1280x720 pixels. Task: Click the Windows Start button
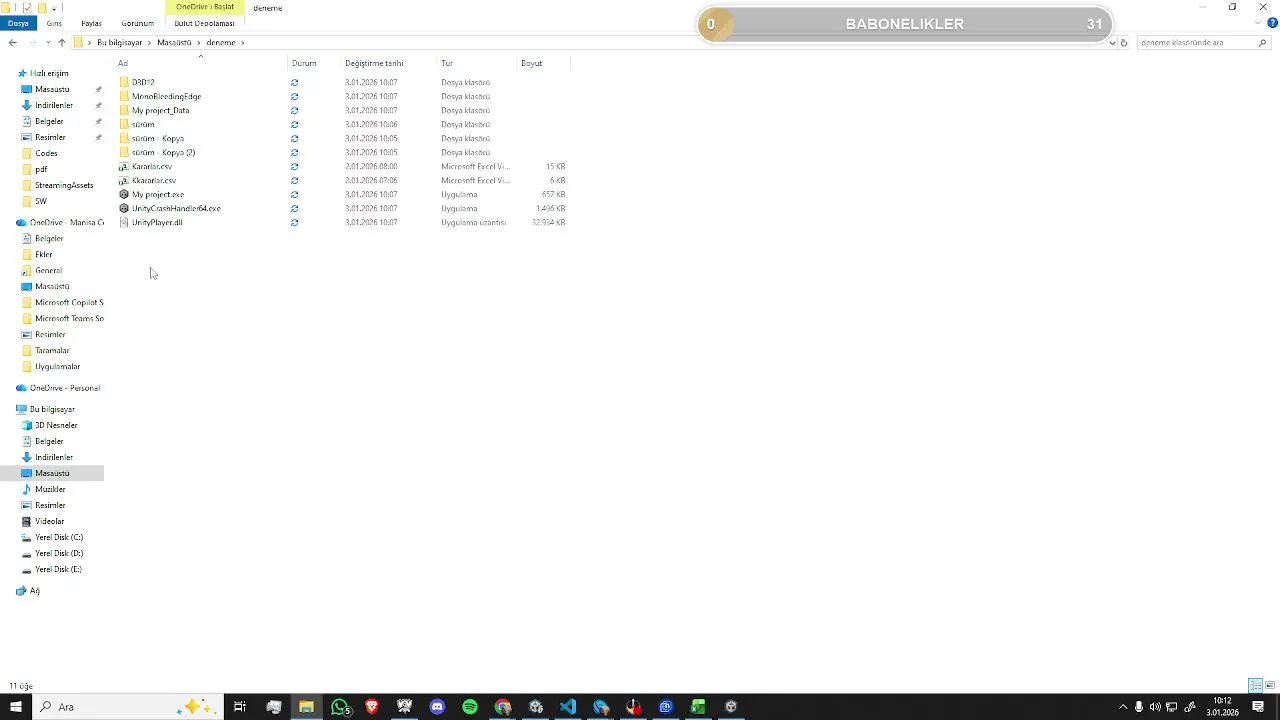click(x=16, y=707)
